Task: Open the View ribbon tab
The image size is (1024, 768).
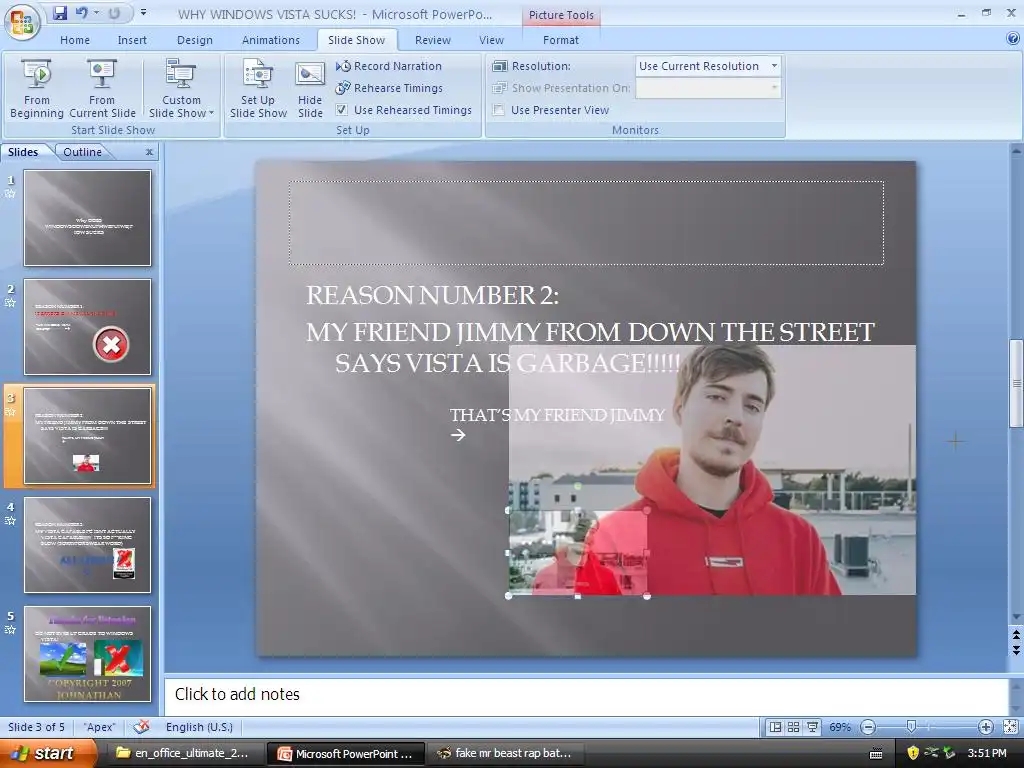Action: click(491, 40)
